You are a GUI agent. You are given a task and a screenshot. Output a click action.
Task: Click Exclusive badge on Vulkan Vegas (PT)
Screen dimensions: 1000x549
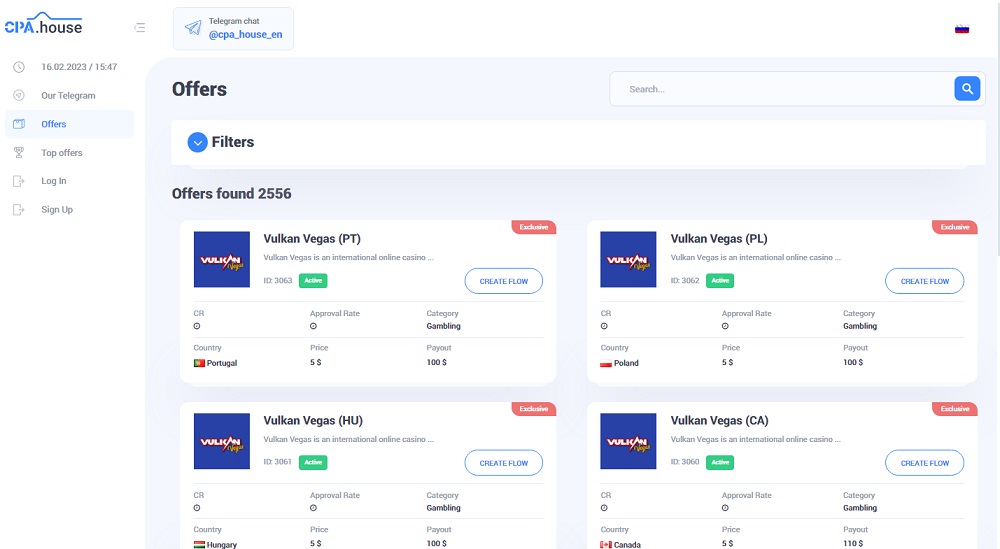(534, 227)
